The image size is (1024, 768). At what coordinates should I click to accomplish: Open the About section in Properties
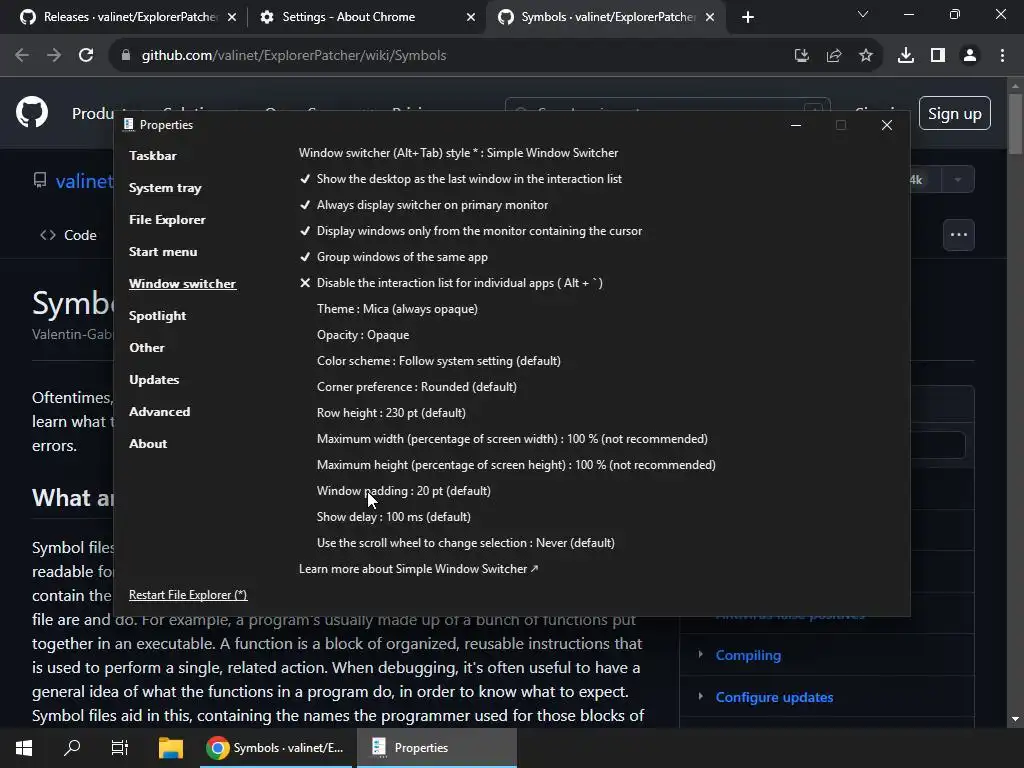148,443
